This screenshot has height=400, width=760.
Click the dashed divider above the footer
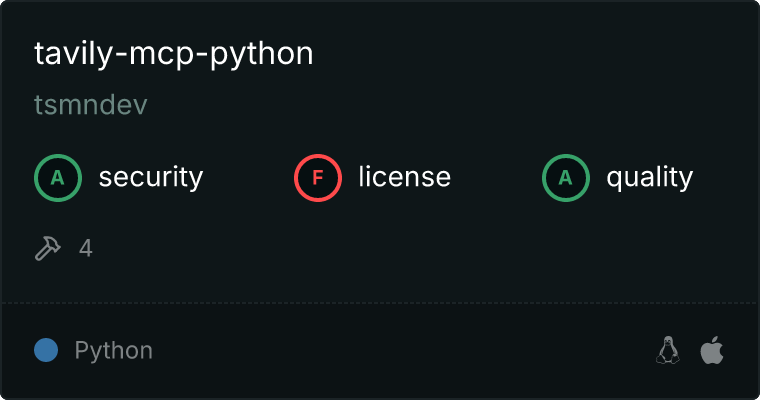(380, 302)
